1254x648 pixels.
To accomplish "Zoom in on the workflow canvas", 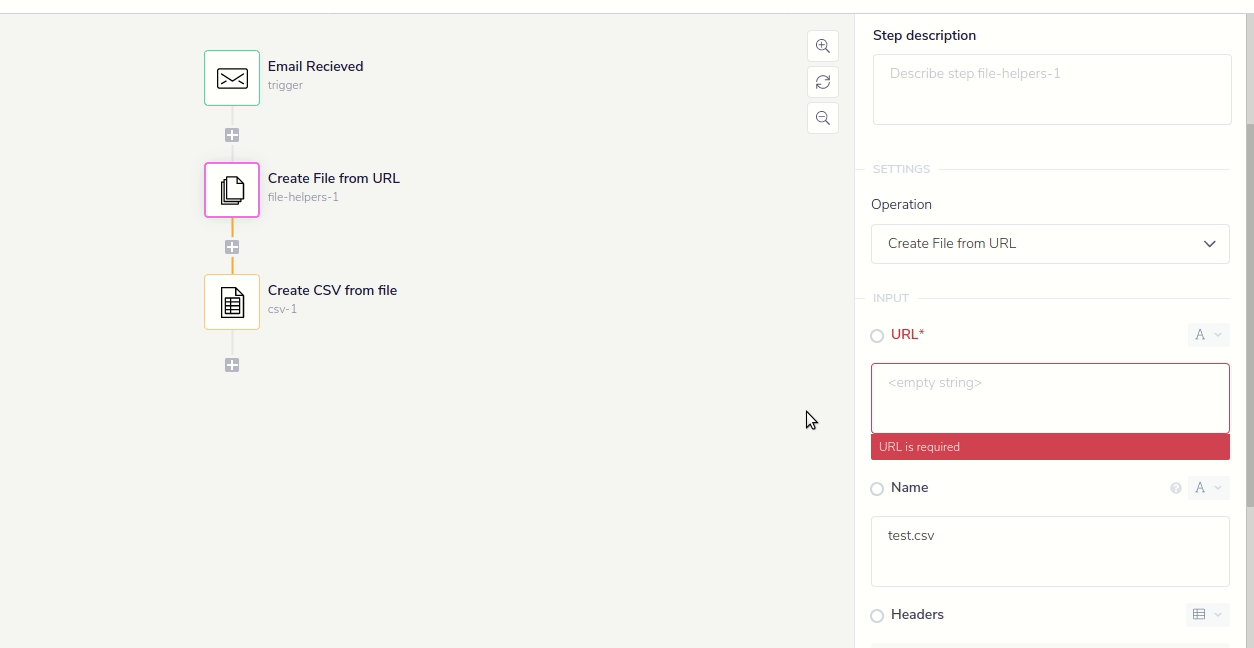I will coord(823,46).
